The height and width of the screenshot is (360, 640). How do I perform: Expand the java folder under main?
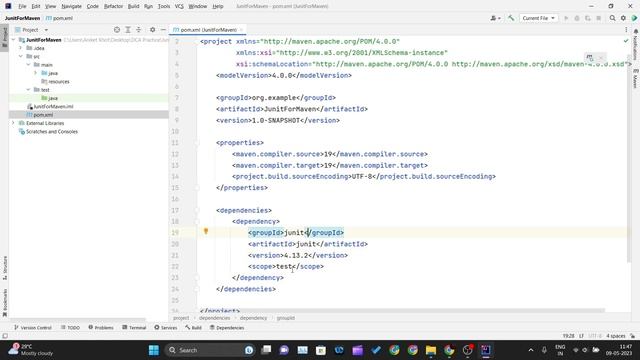[x=36, y=73]
